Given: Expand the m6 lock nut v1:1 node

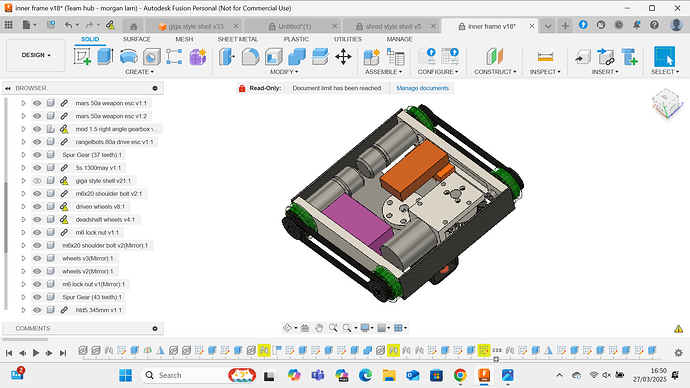Looking at the screenshot, I should click(23, 233).
